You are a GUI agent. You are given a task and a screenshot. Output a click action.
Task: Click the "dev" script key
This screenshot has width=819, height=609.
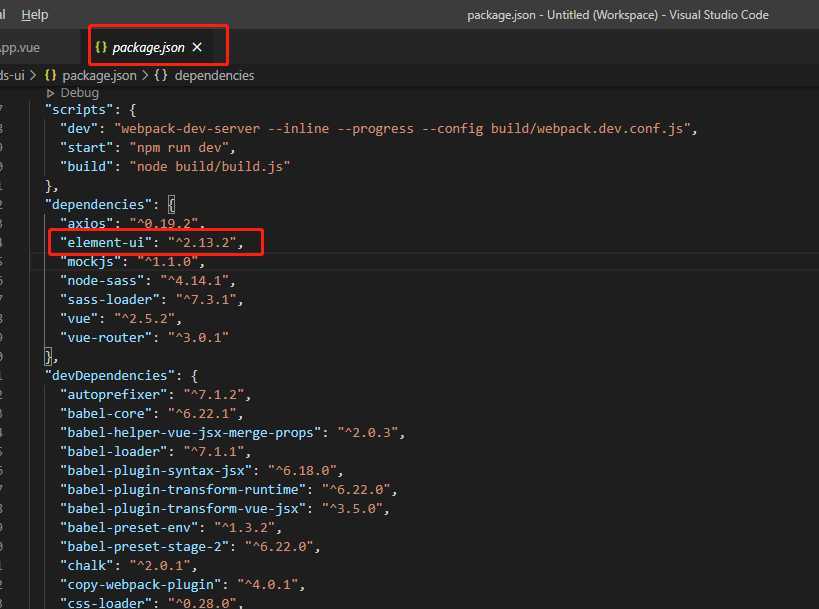coord(79,128)
